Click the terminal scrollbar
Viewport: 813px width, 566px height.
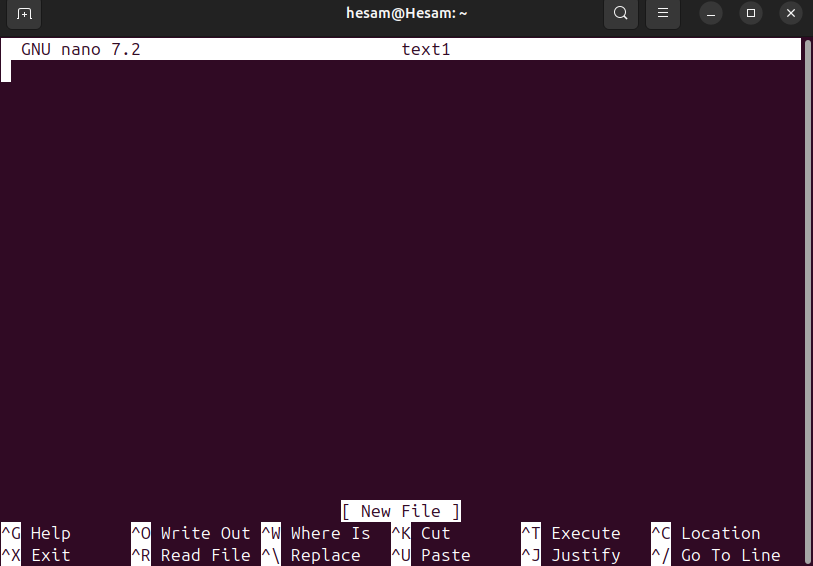coord(807,301)
